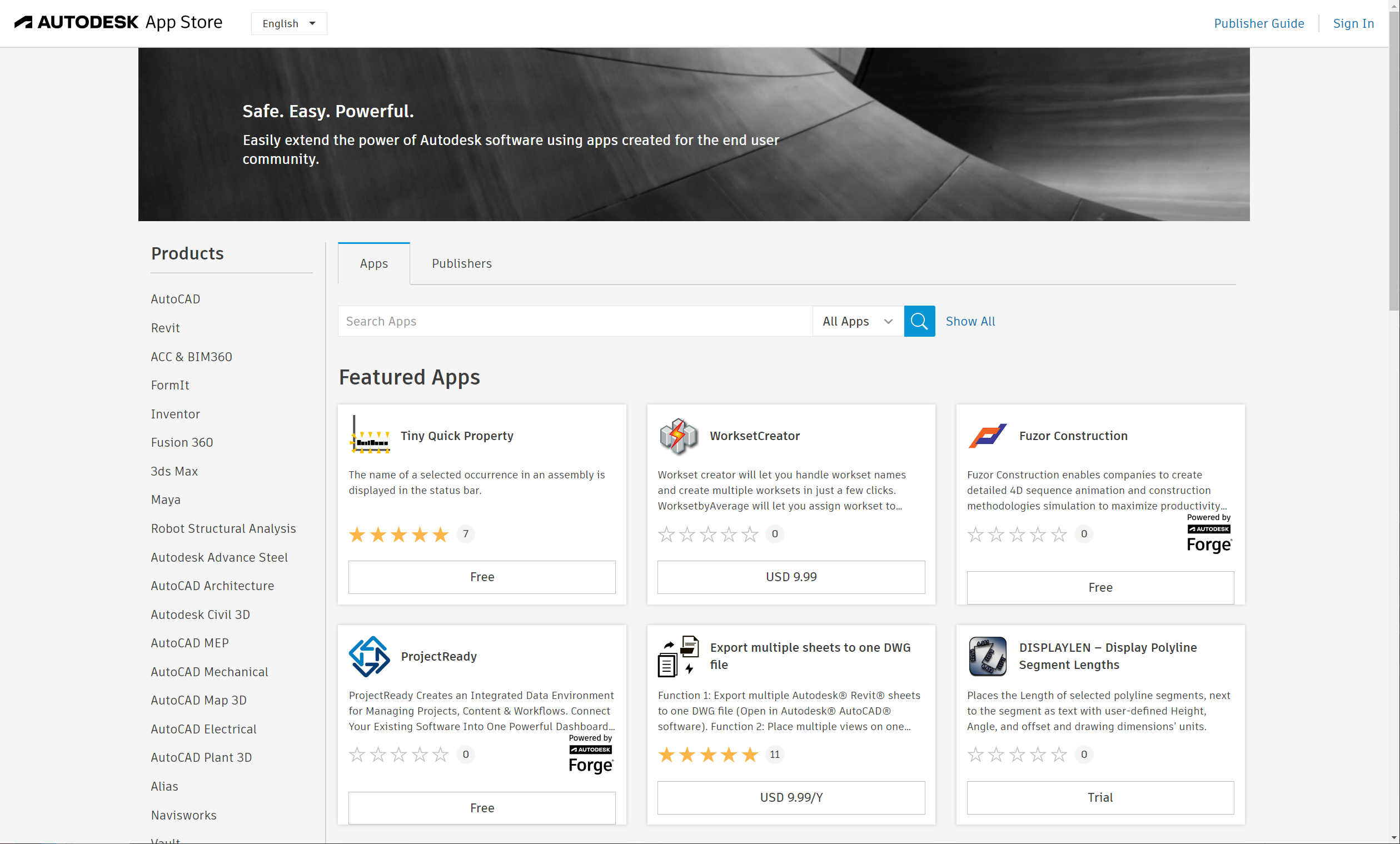Open the Publisher Guide link
The image size is (1400, 844).
pyautogui.click(x=1258, y=23)
